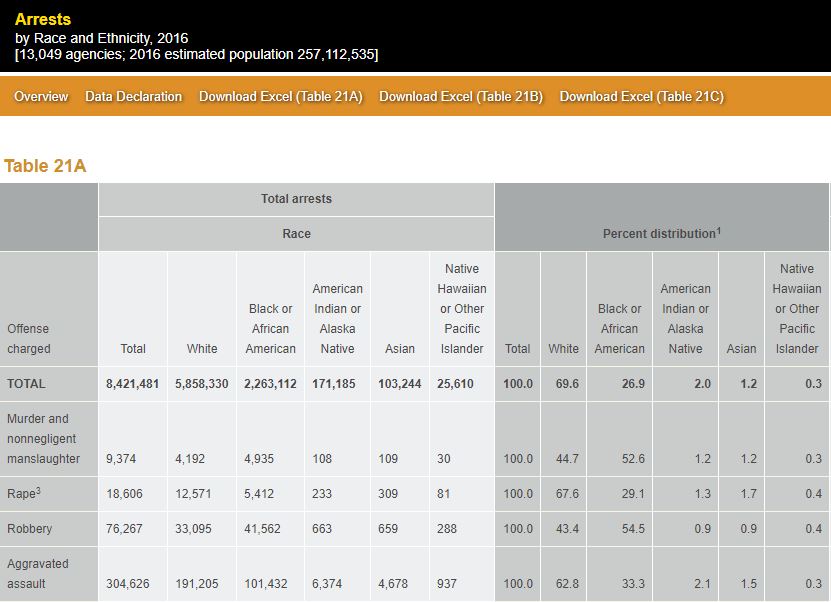Click the Table 21A heading
Image resolution: width=831 pixels, height=602 pixels.
click(x=45, y=166)
